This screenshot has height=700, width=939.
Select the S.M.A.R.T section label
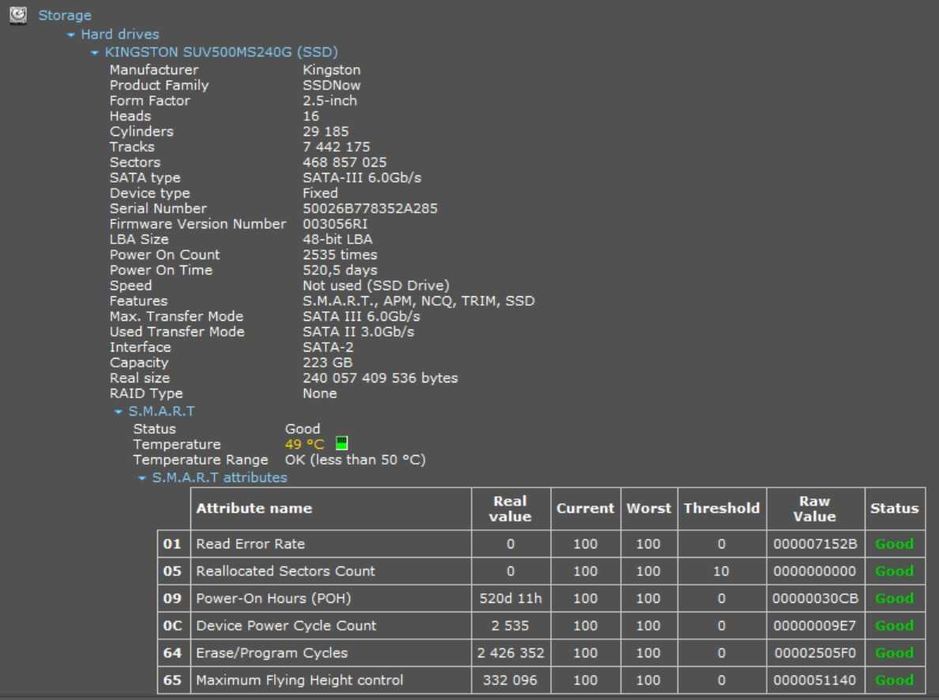(x=161, y=411)
